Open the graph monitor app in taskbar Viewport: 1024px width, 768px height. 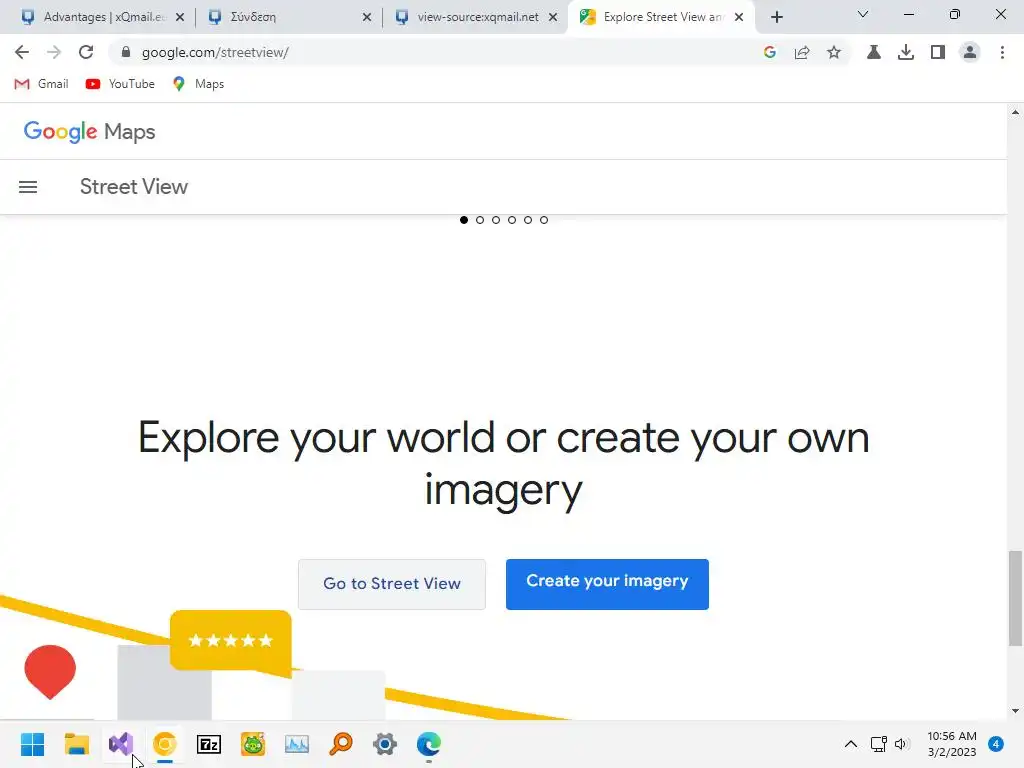[296, 744]
